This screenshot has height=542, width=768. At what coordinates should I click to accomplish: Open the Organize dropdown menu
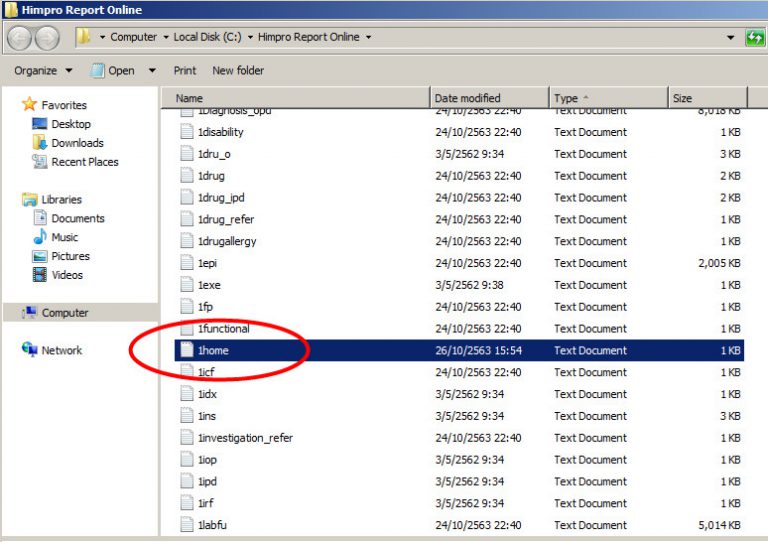click(43, 71)
